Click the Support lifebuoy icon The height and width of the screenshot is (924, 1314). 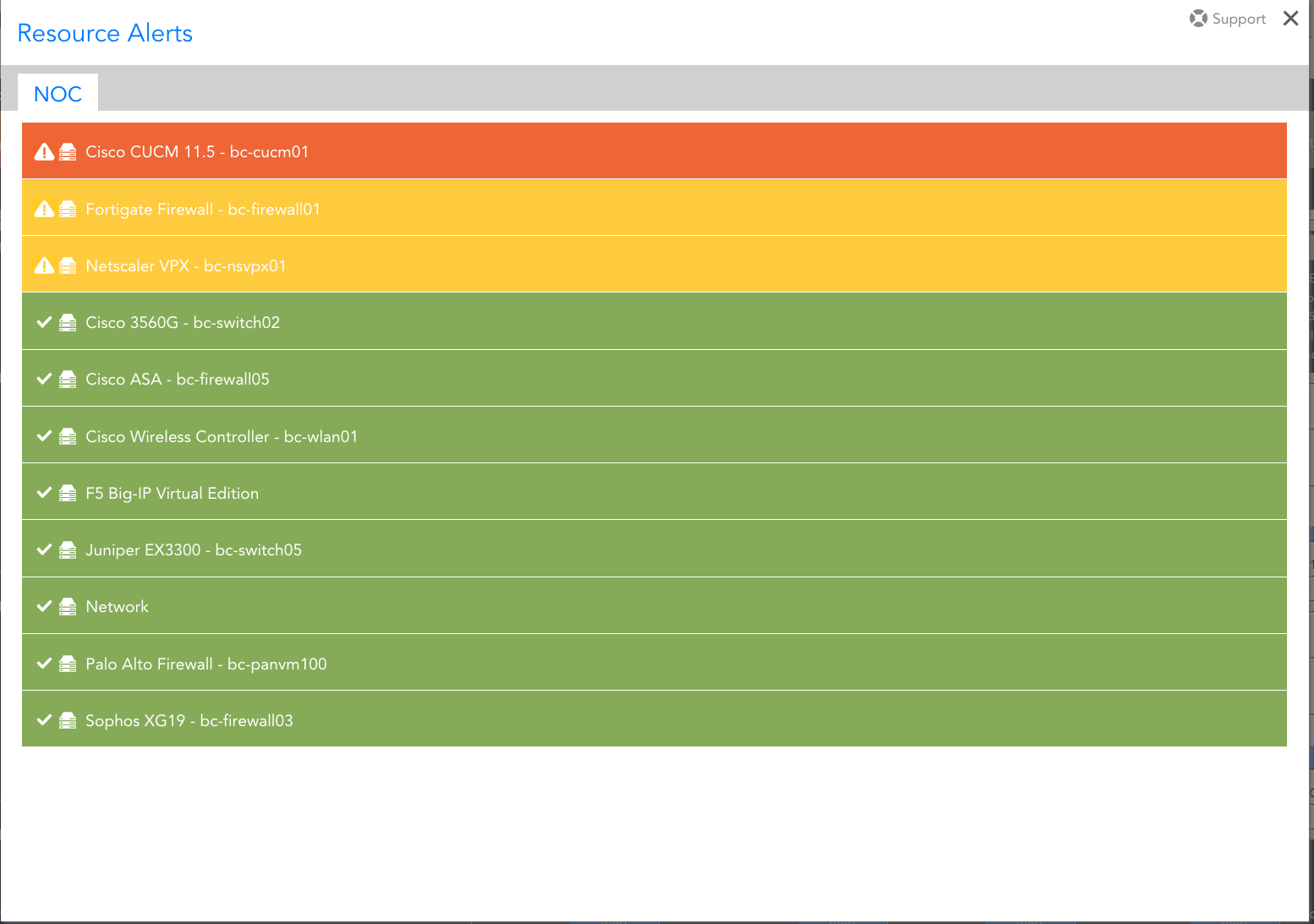(1198, 19)
